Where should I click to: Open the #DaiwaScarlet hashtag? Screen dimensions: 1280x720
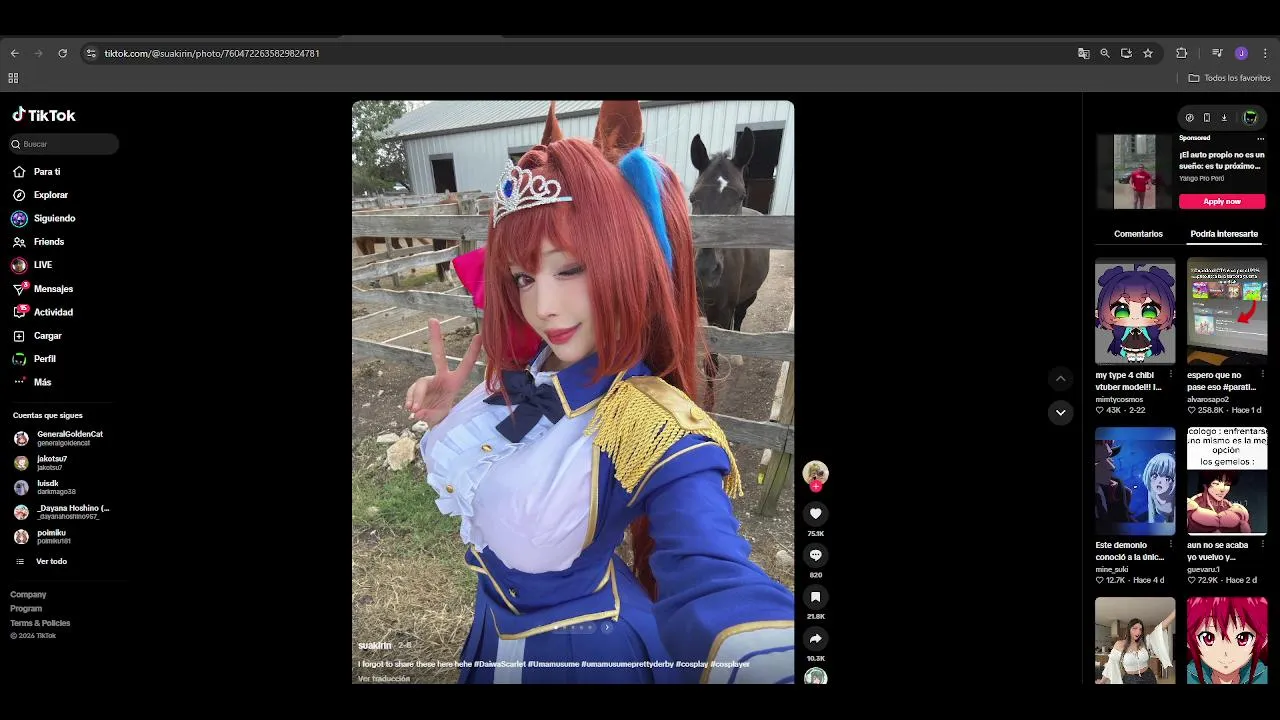pos(500,664)
